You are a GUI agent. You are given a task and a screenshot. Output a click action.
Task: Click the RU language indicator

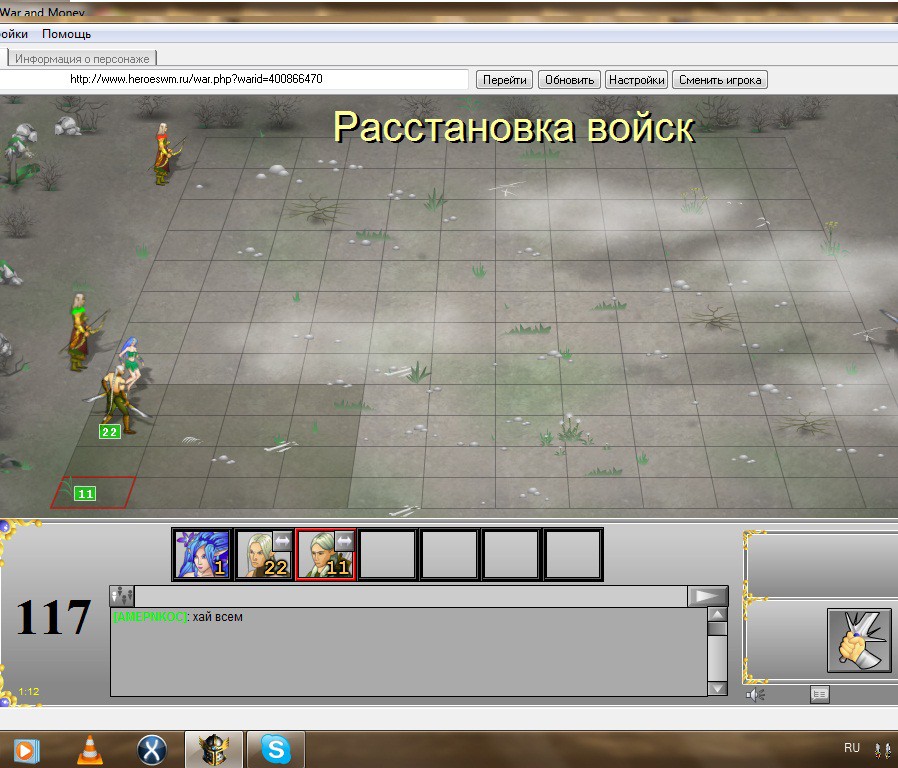pyautogui.click(x=852, y=748)
